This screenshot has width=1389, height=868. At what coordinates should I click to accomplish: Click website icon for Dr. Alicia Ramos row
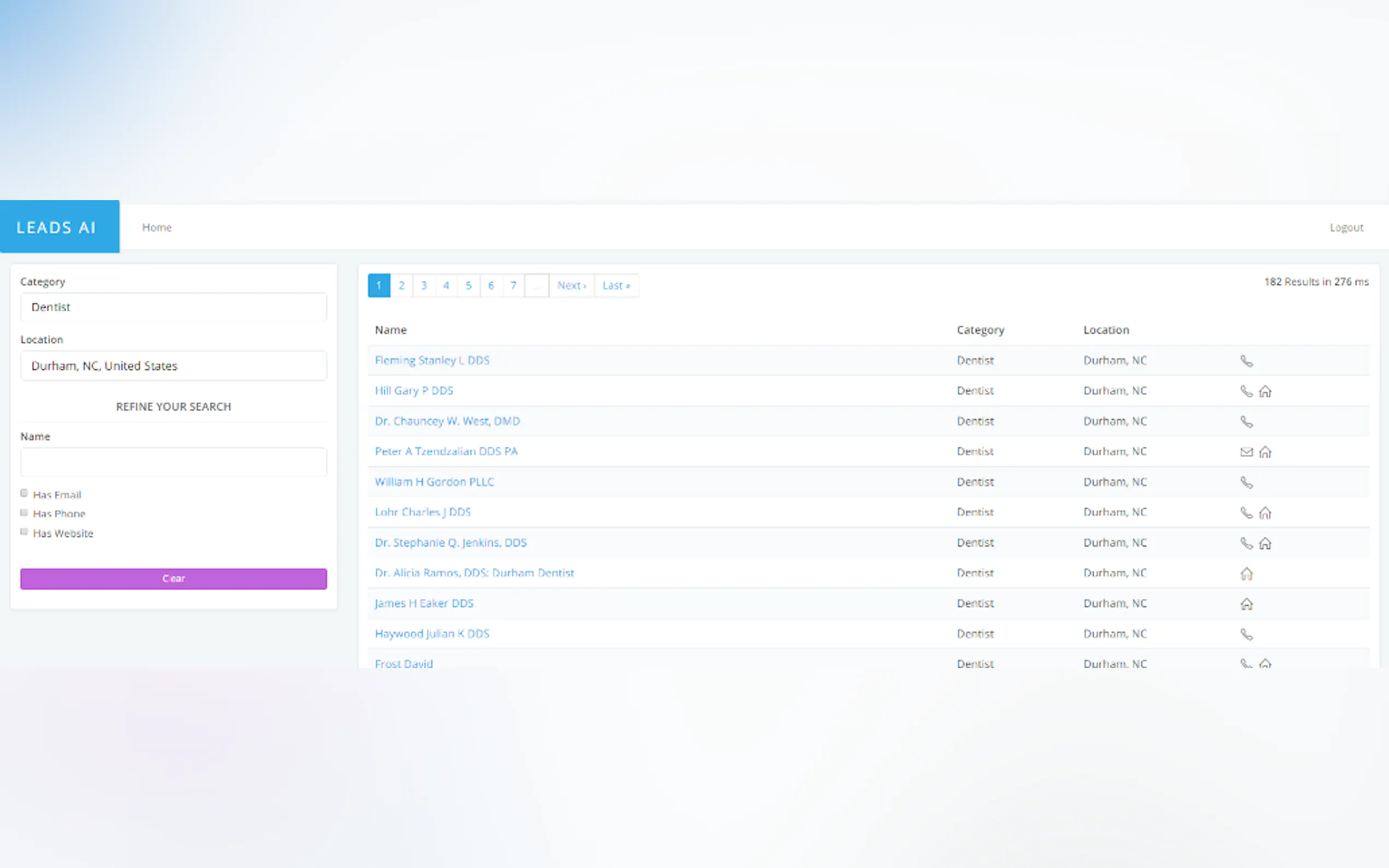coord(1245,573)
